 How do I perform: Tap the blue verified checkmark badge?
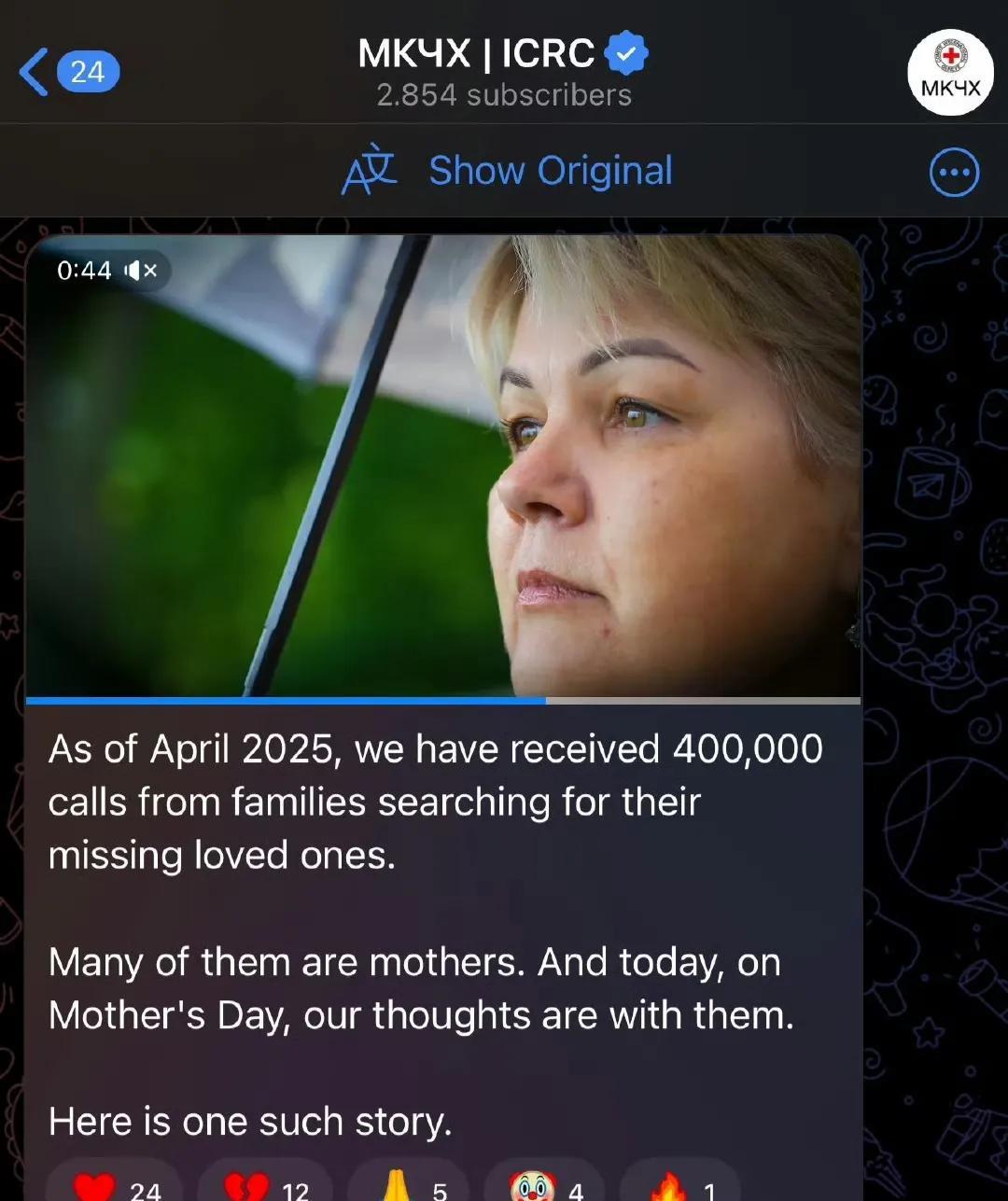[x=626, y=53]
